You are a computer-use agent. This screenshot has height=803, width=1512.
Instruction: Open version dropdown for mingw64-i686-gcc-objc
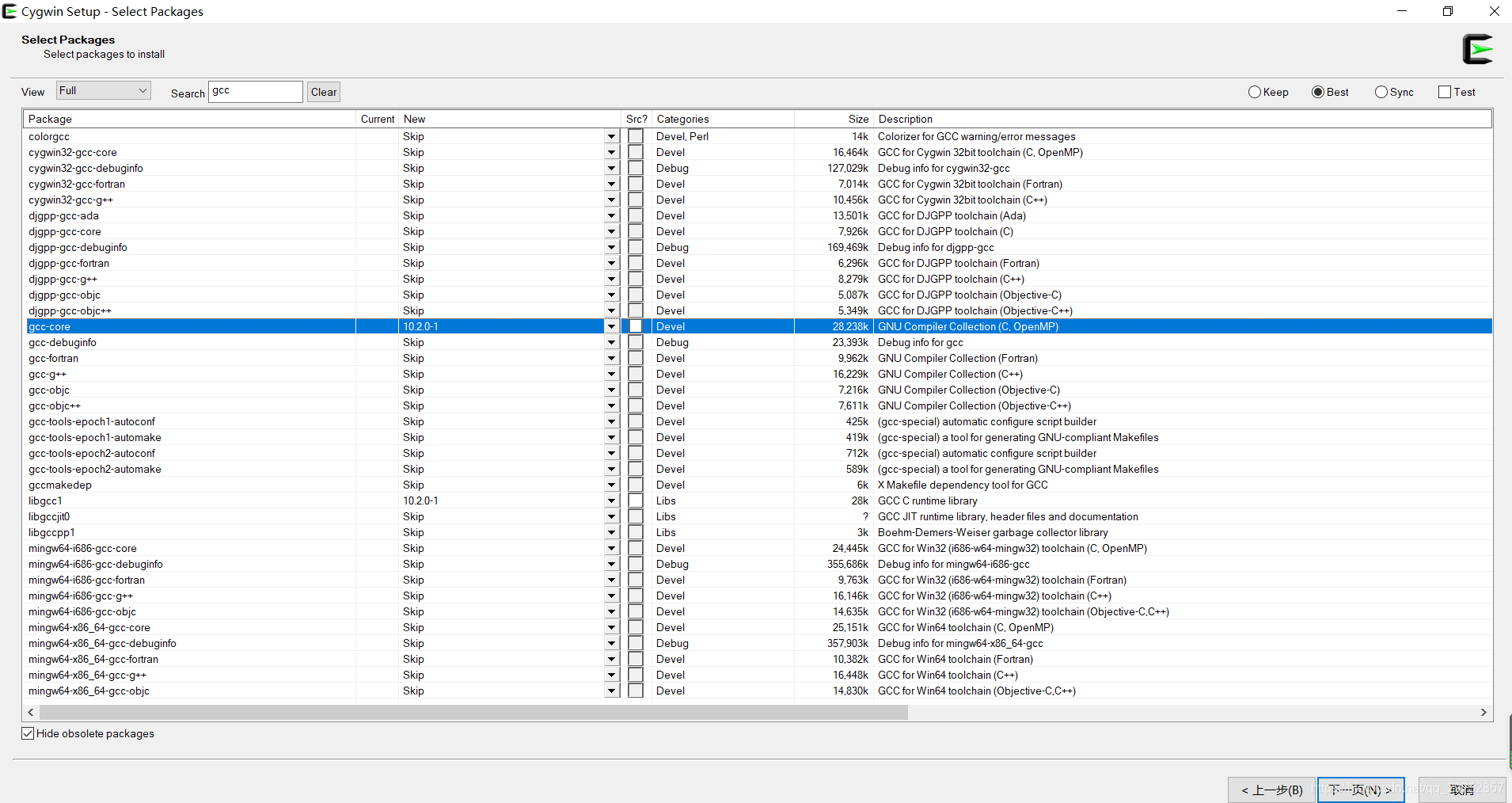click(611, 611)
